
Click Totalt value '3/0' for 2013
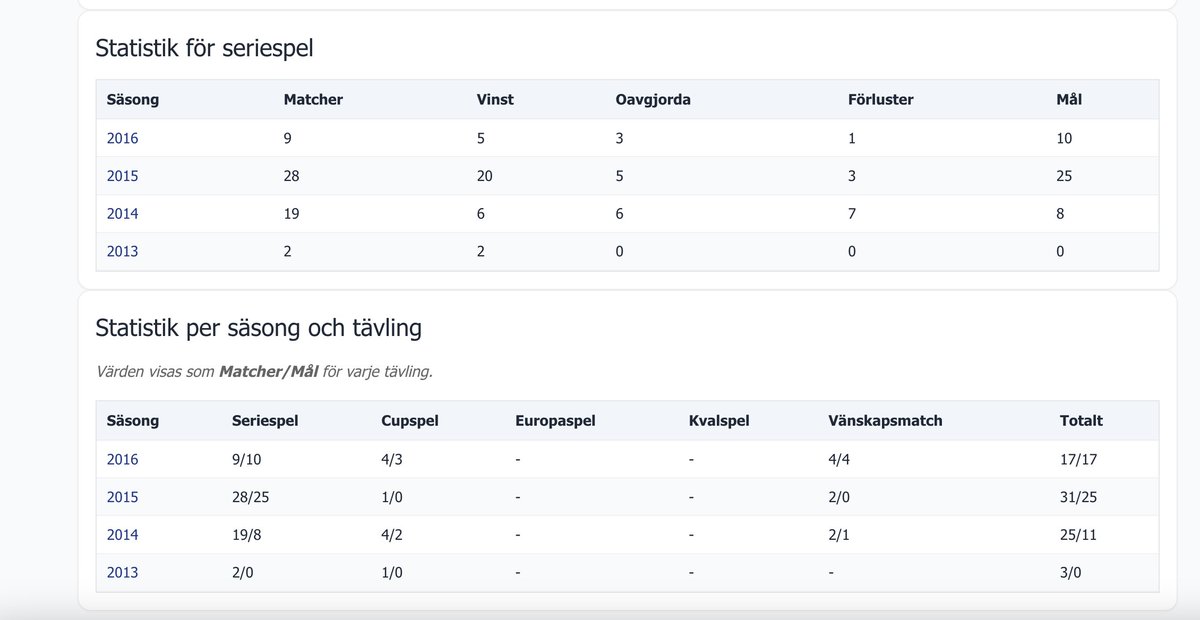point(1072,573)
